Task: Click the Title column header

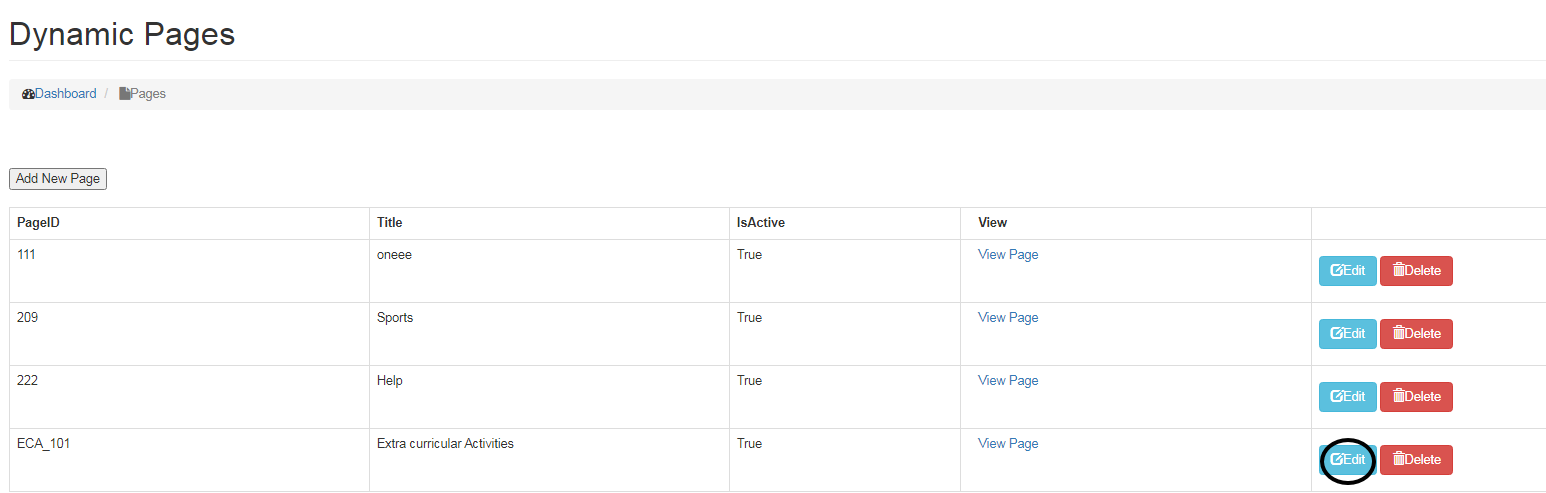Action: point(390,223)
